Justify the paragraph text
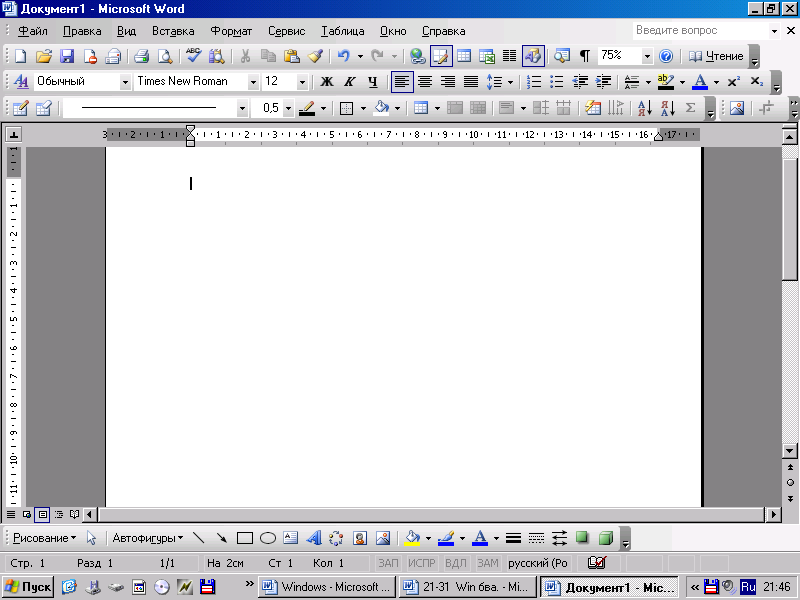The height and width of the screenshot is (600, 800). 470,81
